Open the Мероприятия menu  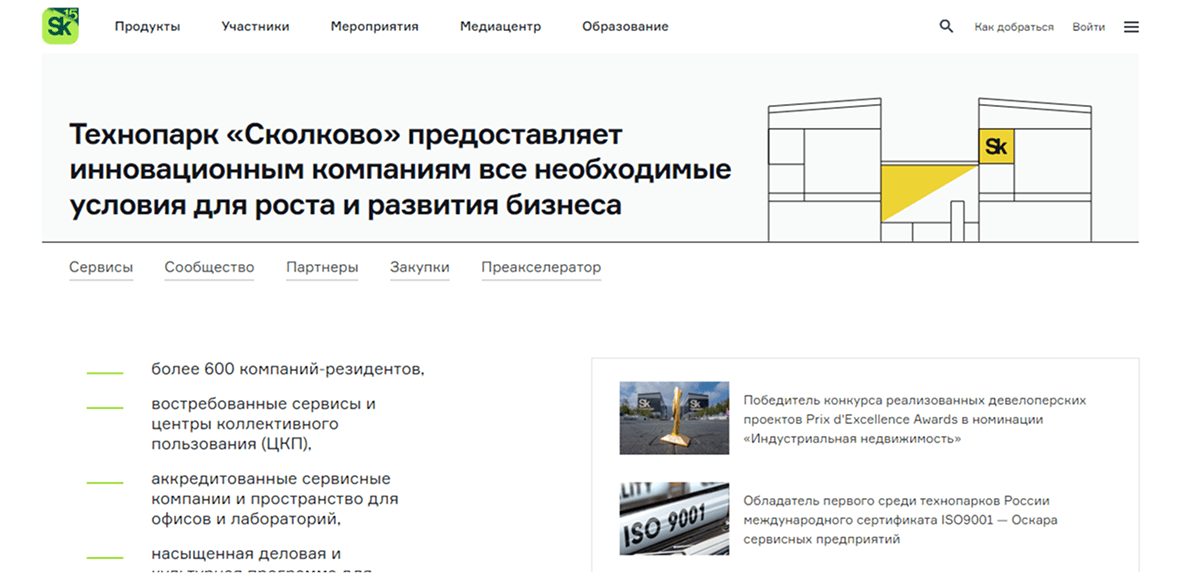tap(374, 27)
